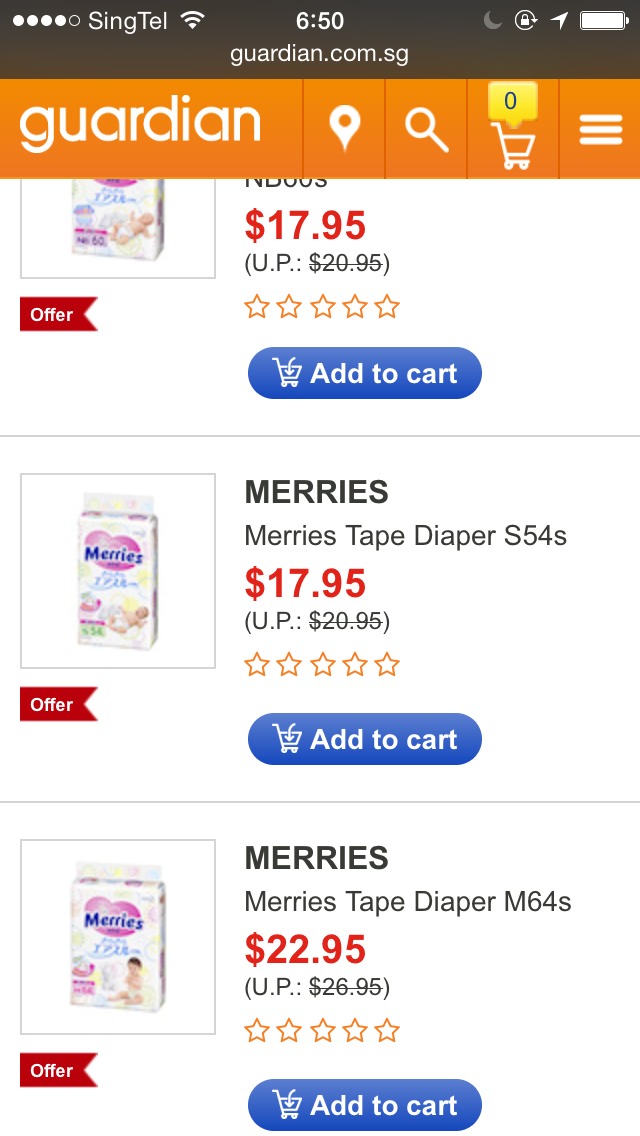Open Merries S54s product thumbnail

tap(118, 570)
